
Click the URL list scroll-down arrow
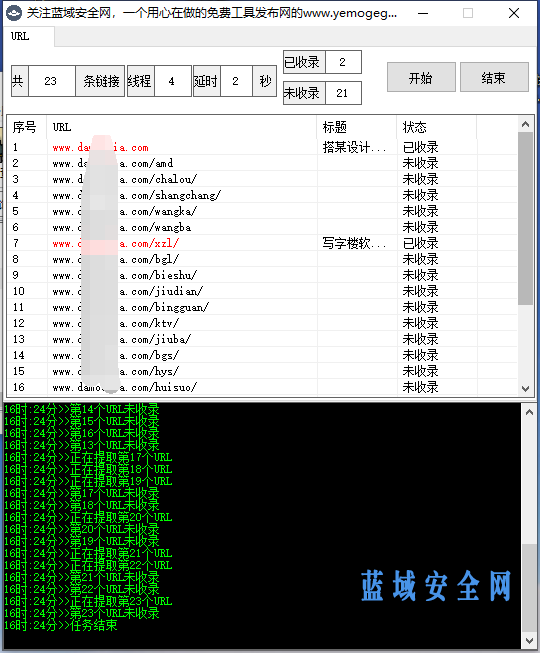525,388
